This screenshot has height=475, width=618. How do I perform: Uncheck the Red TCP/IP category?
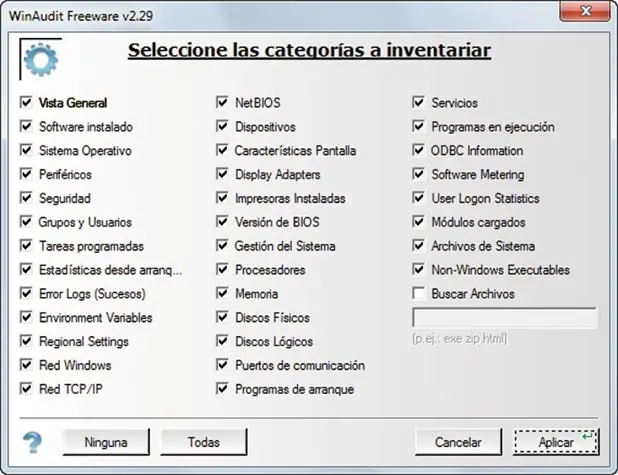26,389
